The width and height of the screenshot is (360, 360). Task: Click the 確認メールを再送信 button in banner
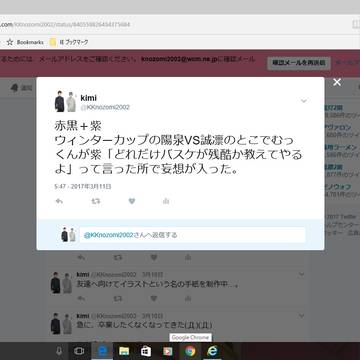click(299, 63)
